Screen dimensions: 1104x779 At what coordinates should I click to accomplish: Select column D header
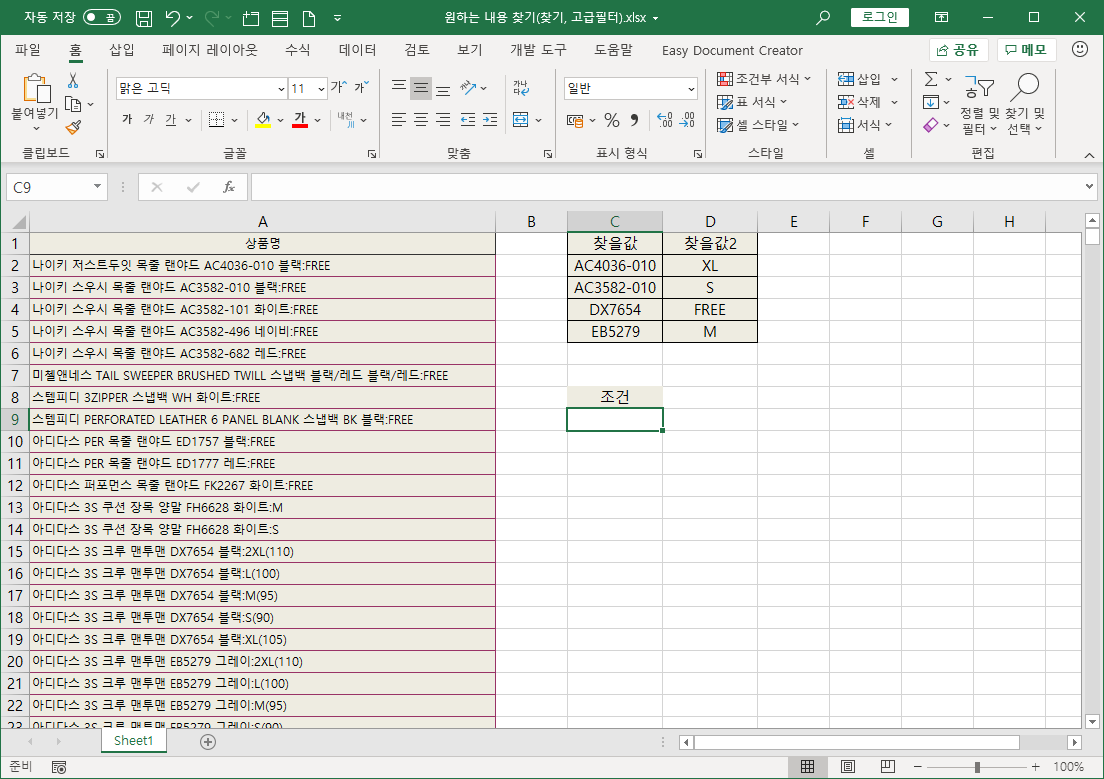tap(710, 222)
